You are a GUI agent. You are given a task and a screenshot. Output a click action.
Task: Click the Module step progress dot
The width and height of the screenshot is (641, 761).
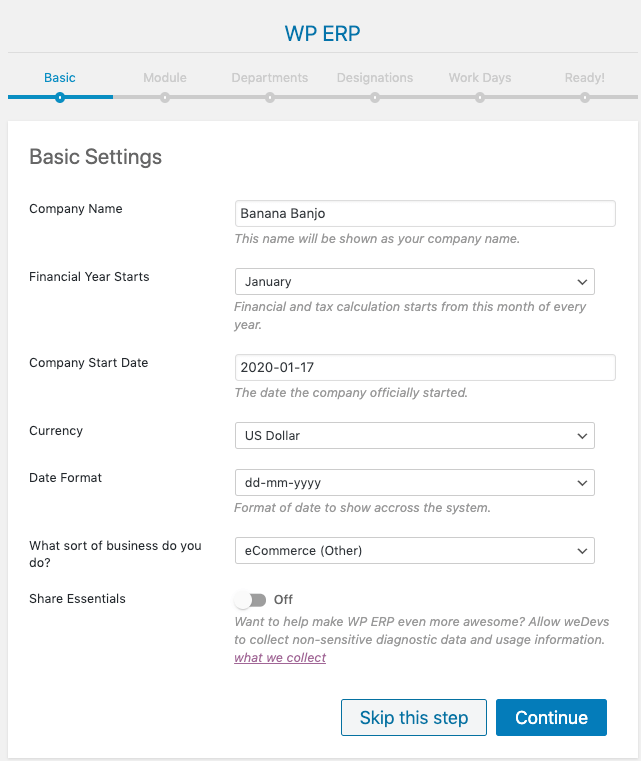165,98
